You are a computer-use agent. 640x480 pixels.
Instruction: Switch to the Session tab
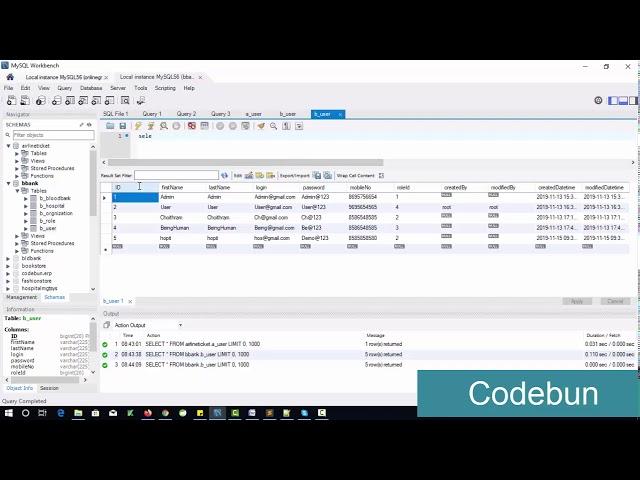point(49,388)
